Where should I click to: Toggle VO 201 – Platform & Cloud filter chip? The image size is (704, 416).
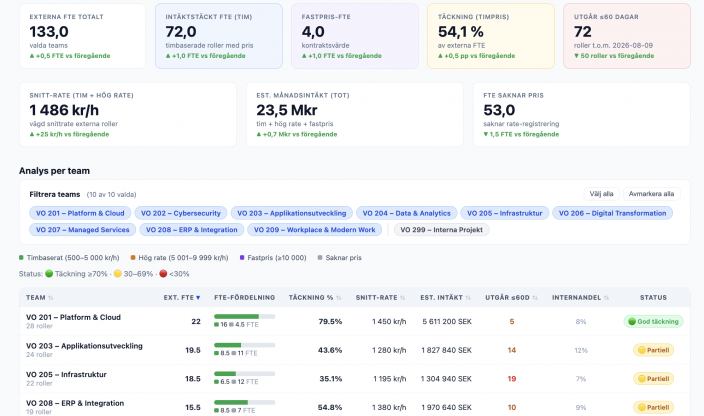pyautogui.click(x=80, y=213)
